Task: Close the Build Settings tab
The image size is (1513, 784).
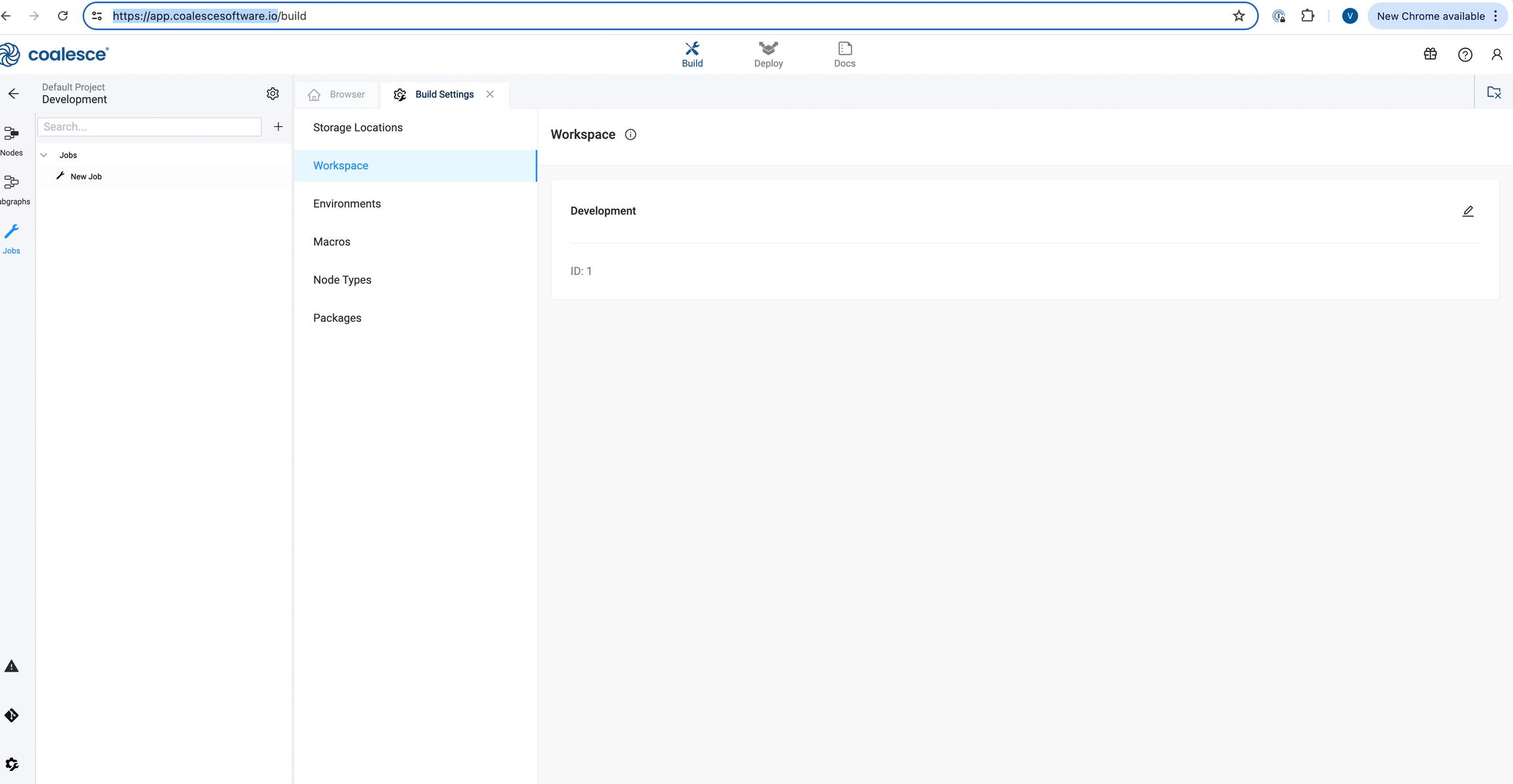Action: pyautogui.click(x=490, y=94)
